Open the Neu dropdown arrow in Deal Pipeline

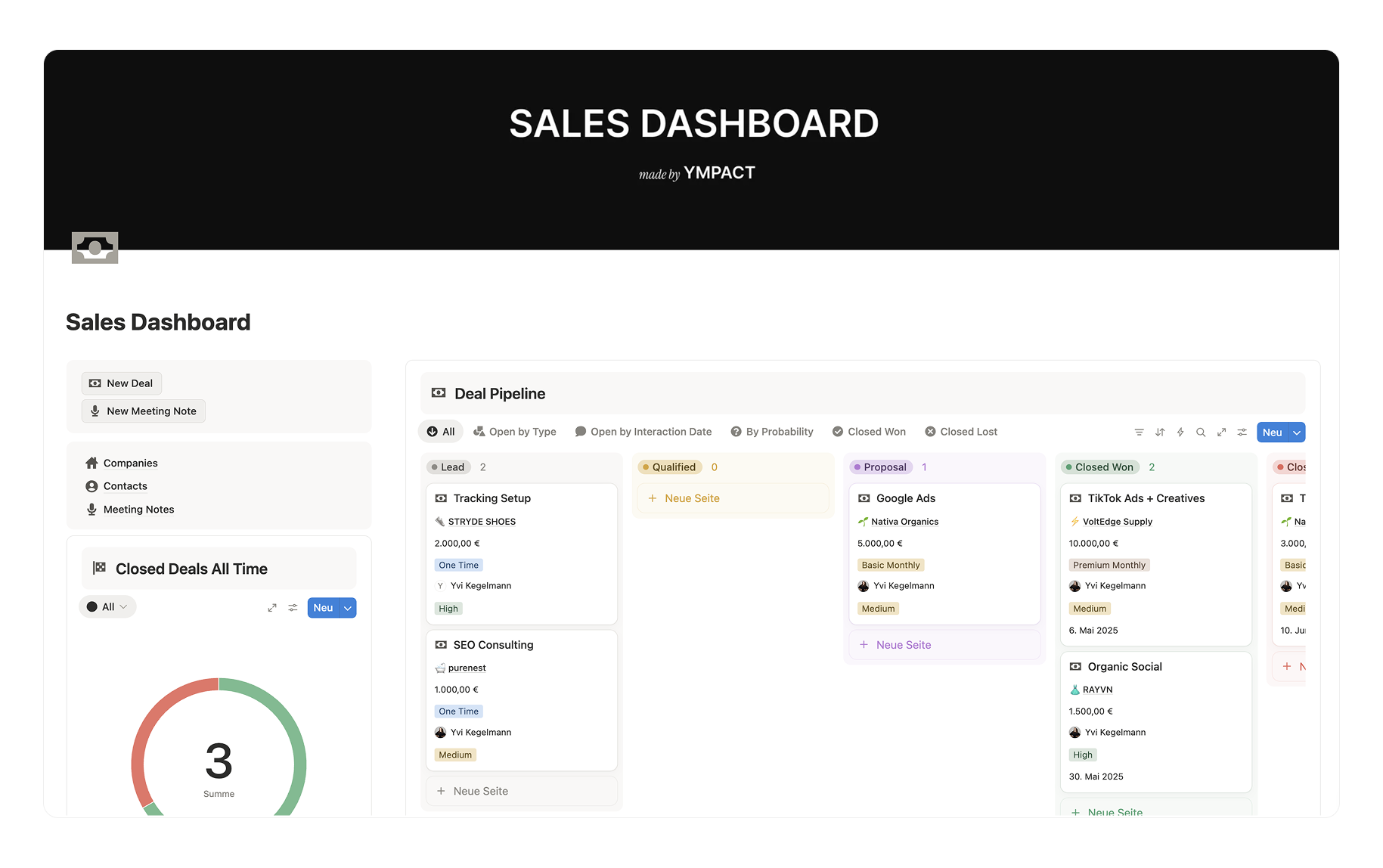coord(1297,432)
